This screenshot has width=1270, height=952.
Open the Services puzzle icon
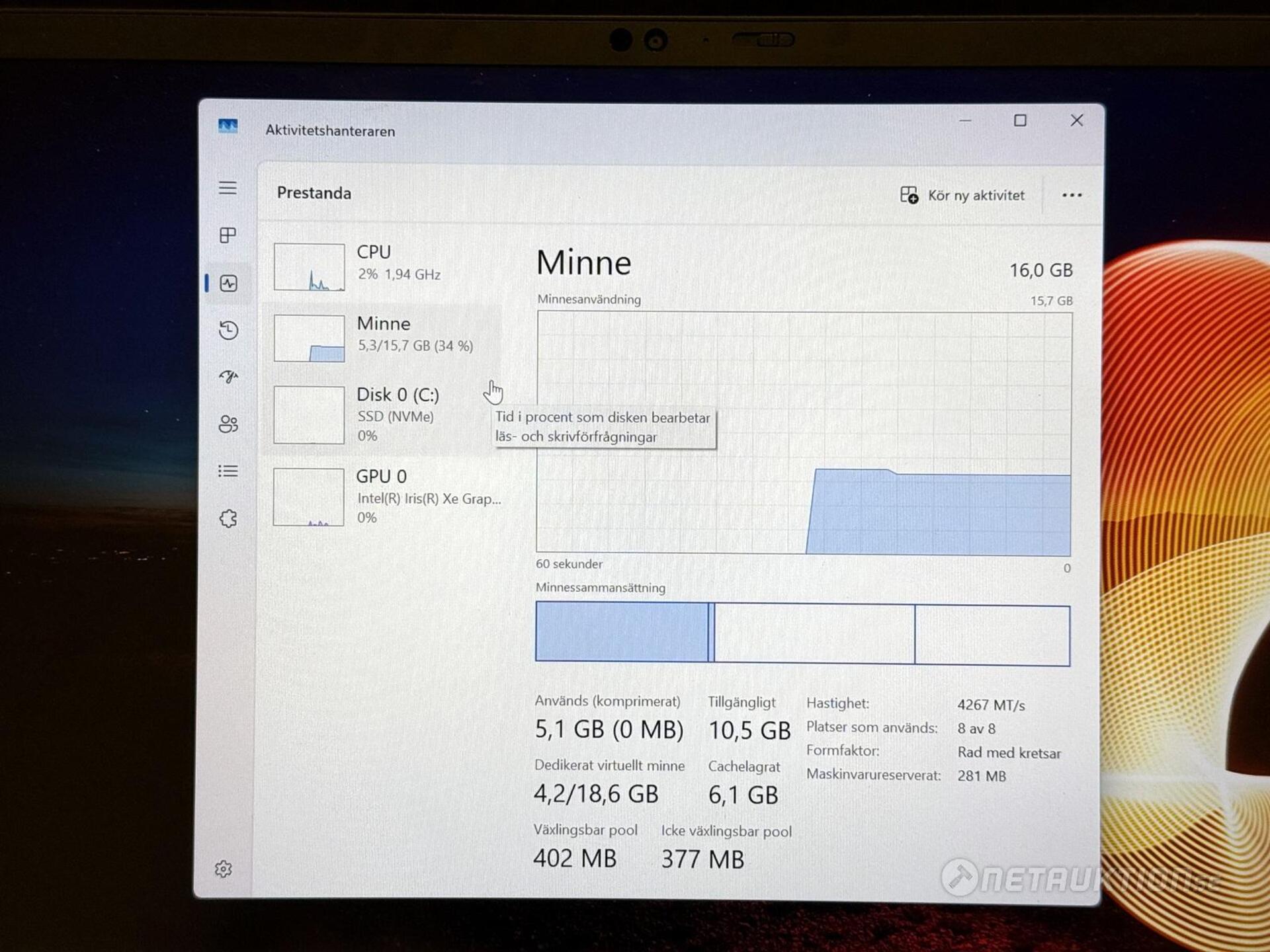[228, 518]
